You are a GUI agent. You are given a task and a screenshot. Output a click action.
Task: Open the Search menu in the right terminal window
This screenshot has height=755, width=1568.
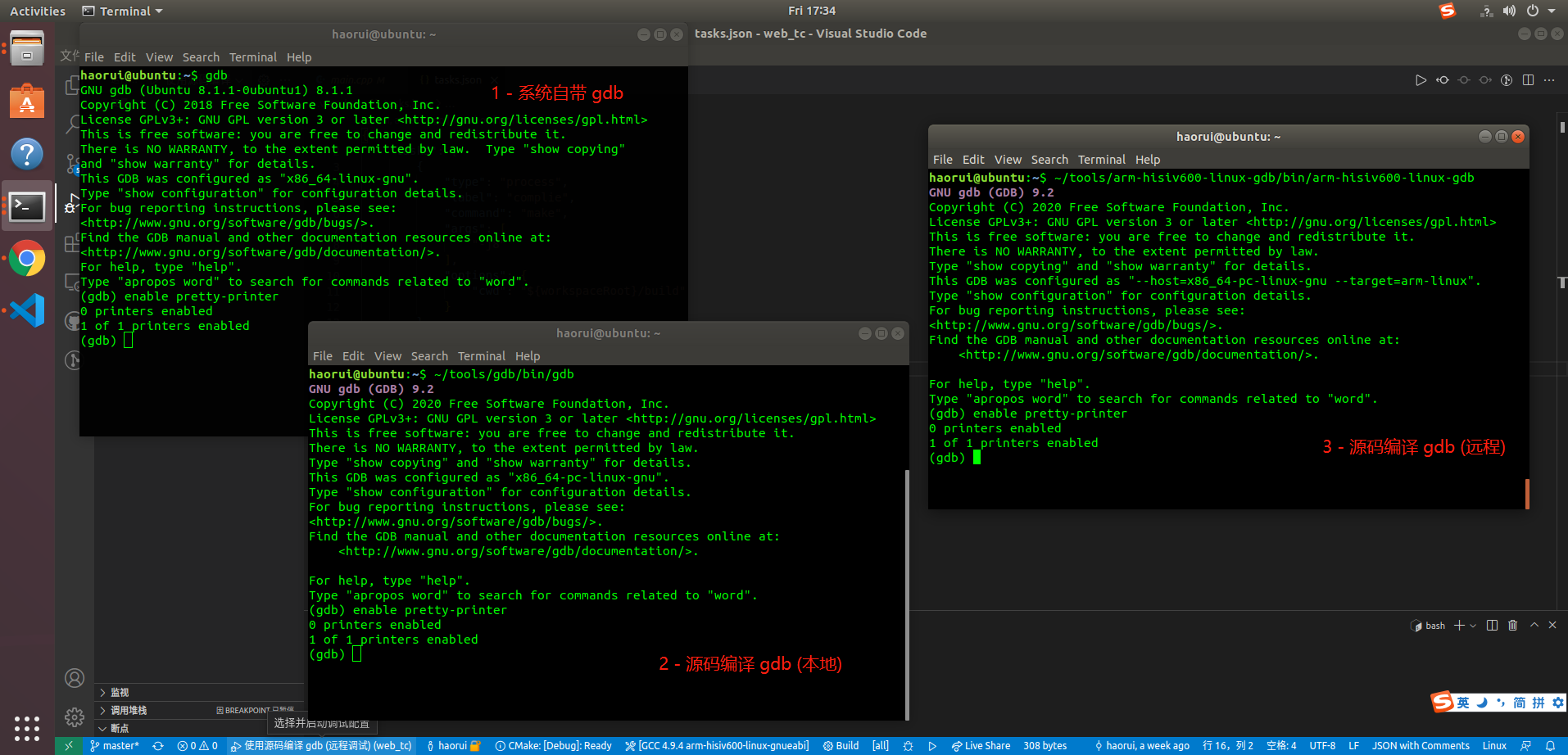[1049, 159]
